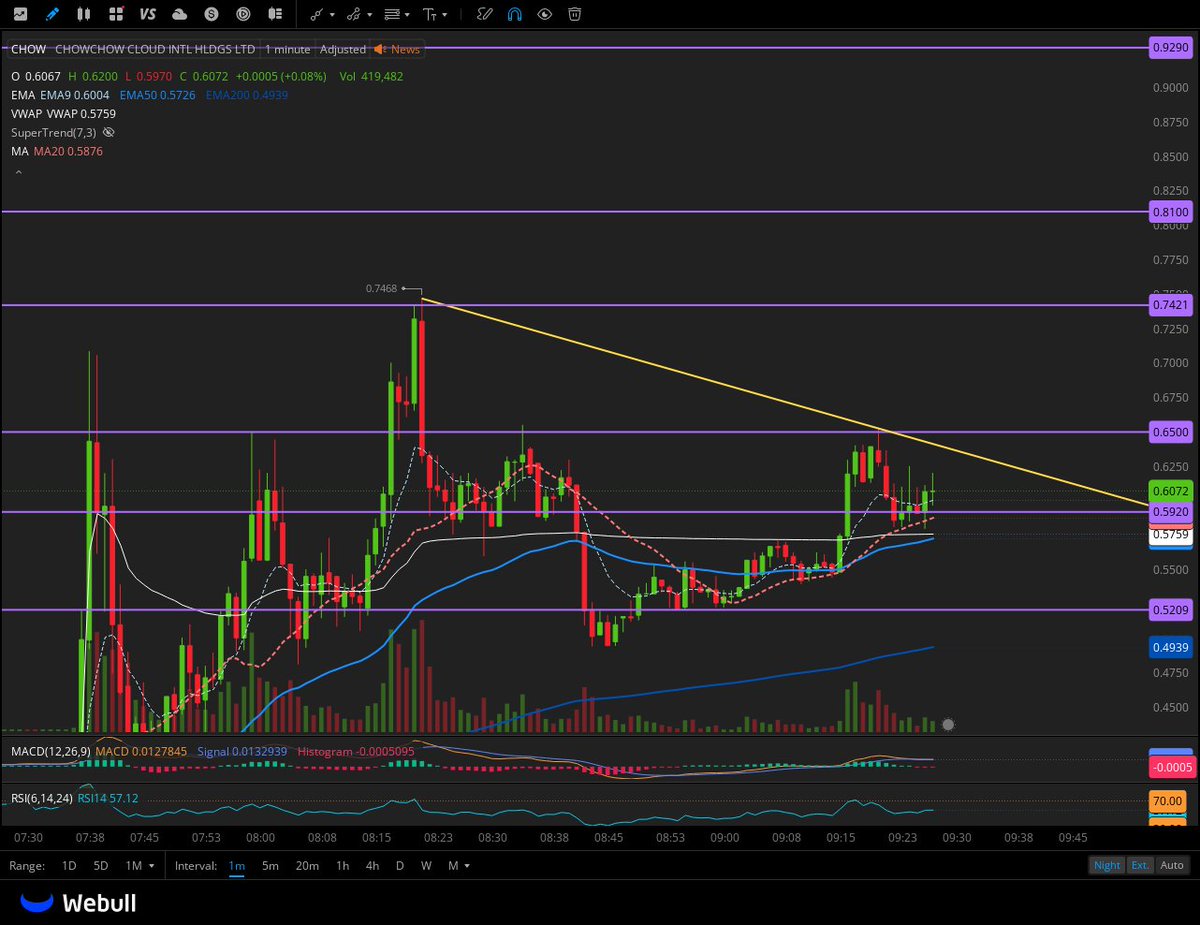Toggle the Night session button
Viewport: 1200px width, 925px height.
(x=1107, y=865)
